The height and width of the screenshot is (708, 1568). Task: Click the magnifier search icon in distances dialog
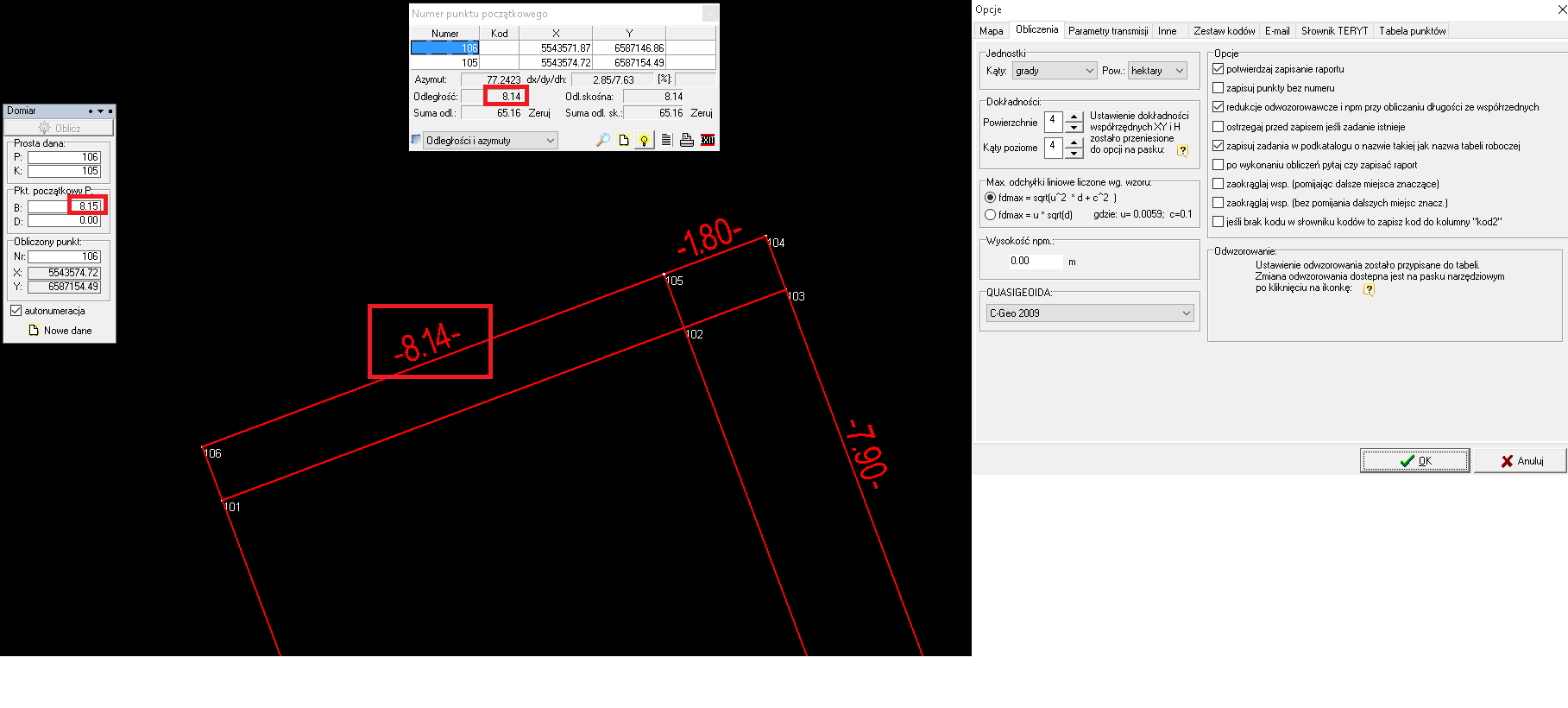pyautogui.click(x=603, y=140)
